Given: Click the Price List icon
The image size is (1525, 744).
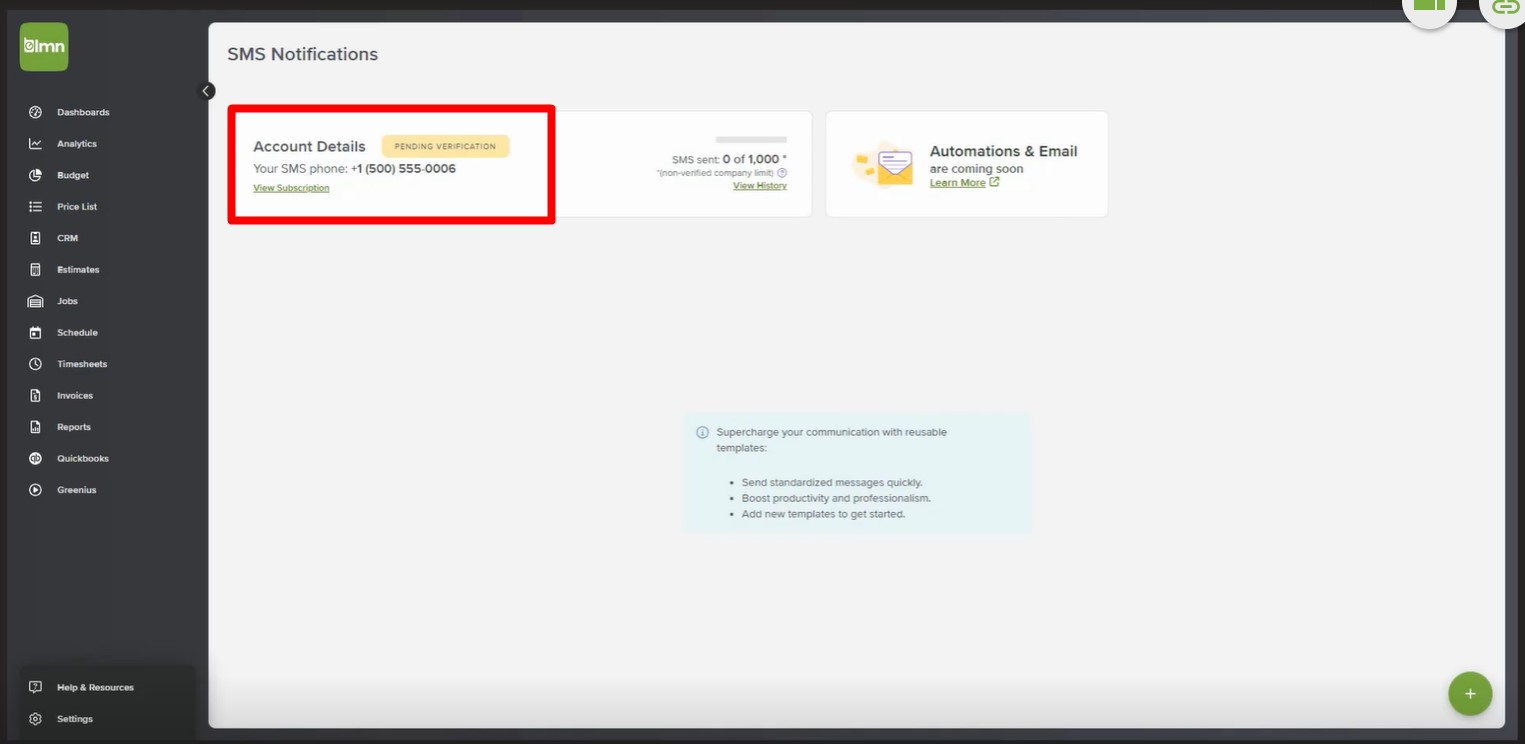Looking at the screenshot, I should point(35,207).
